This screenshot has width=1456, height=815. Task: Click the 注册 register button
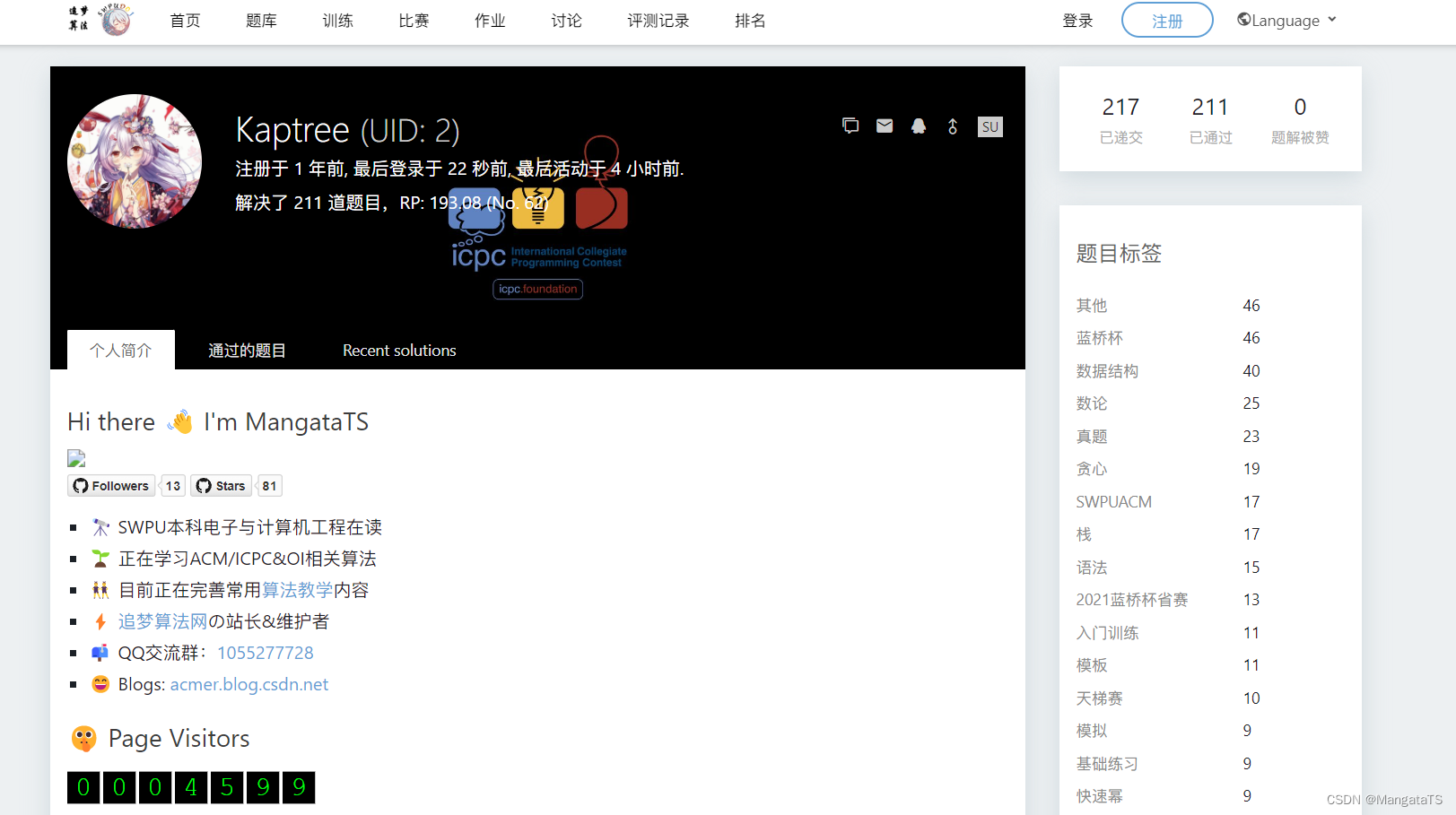pos(1167,21)
